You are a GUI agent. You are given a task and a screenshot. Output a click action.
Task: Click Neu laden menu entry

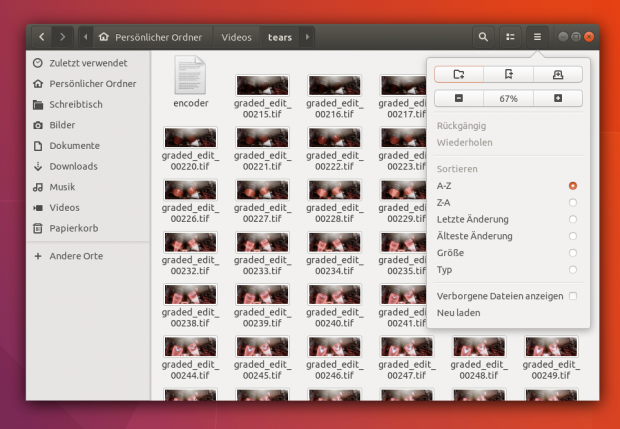coord(508,313)
